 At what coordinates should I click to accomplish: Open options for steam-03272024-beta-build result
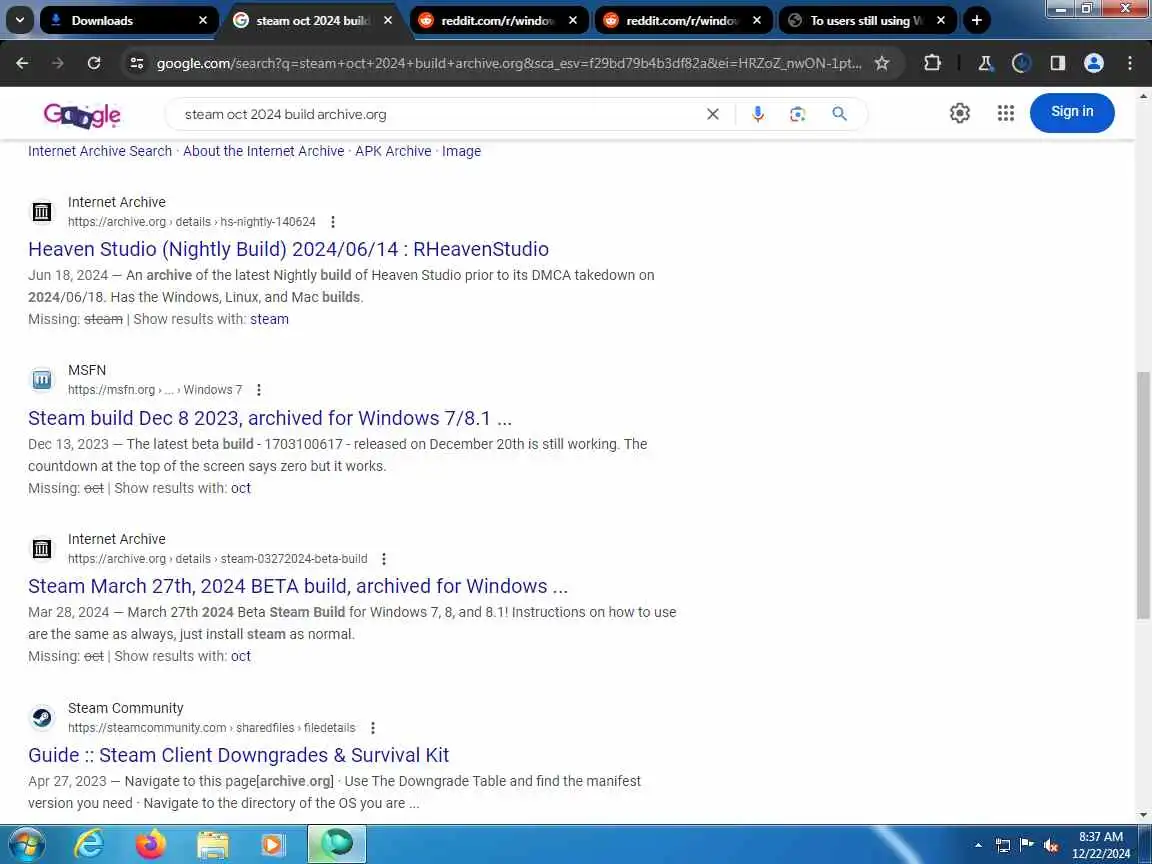(384, 559)
